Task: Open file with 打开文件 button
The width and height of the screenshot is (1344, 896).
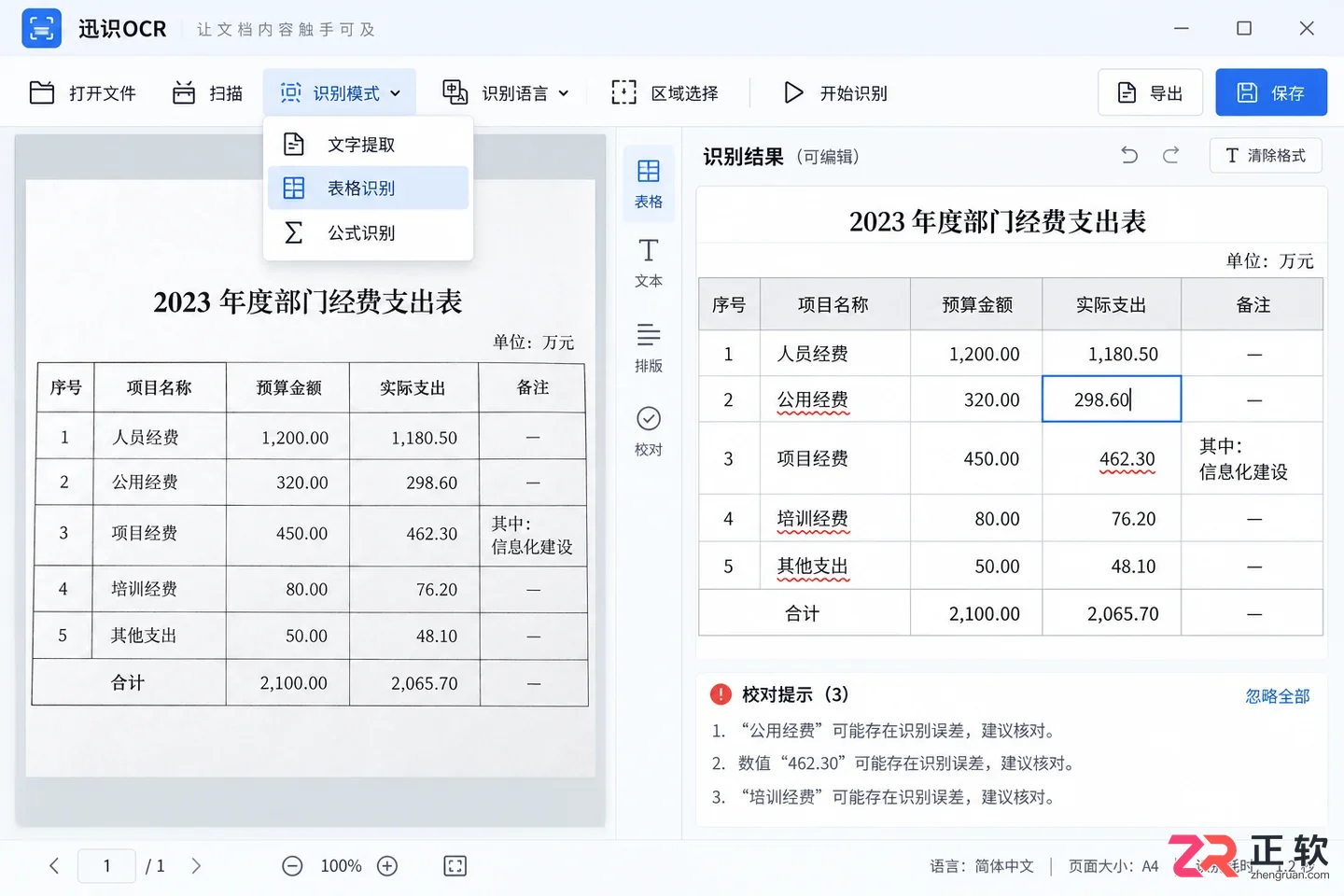Action: pyautogui.click(x=83, y=93)
